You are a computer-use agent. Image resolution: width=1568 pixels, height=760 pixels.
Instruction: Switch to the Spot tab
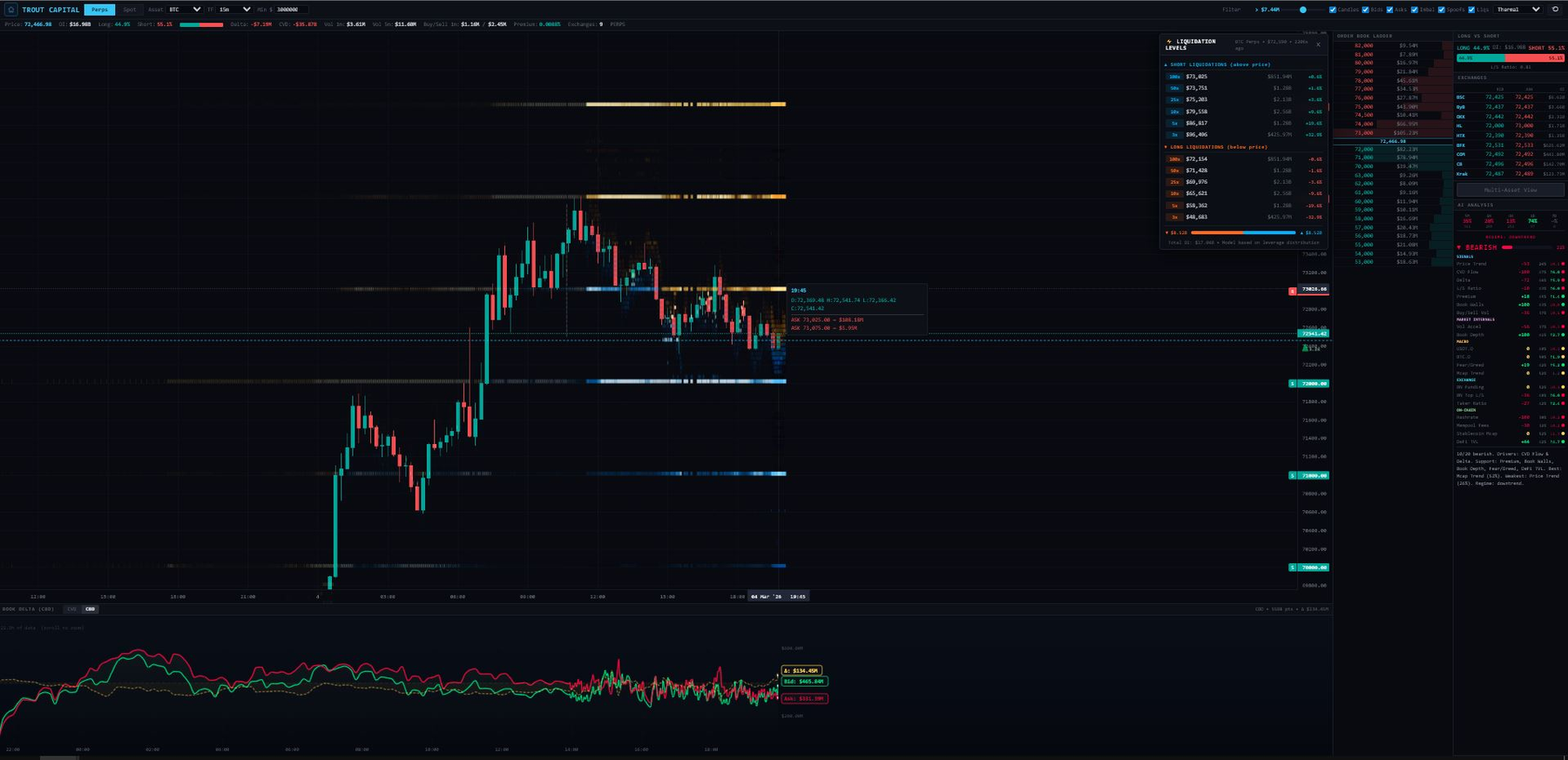pyautogui.click(x=130, y=10)
